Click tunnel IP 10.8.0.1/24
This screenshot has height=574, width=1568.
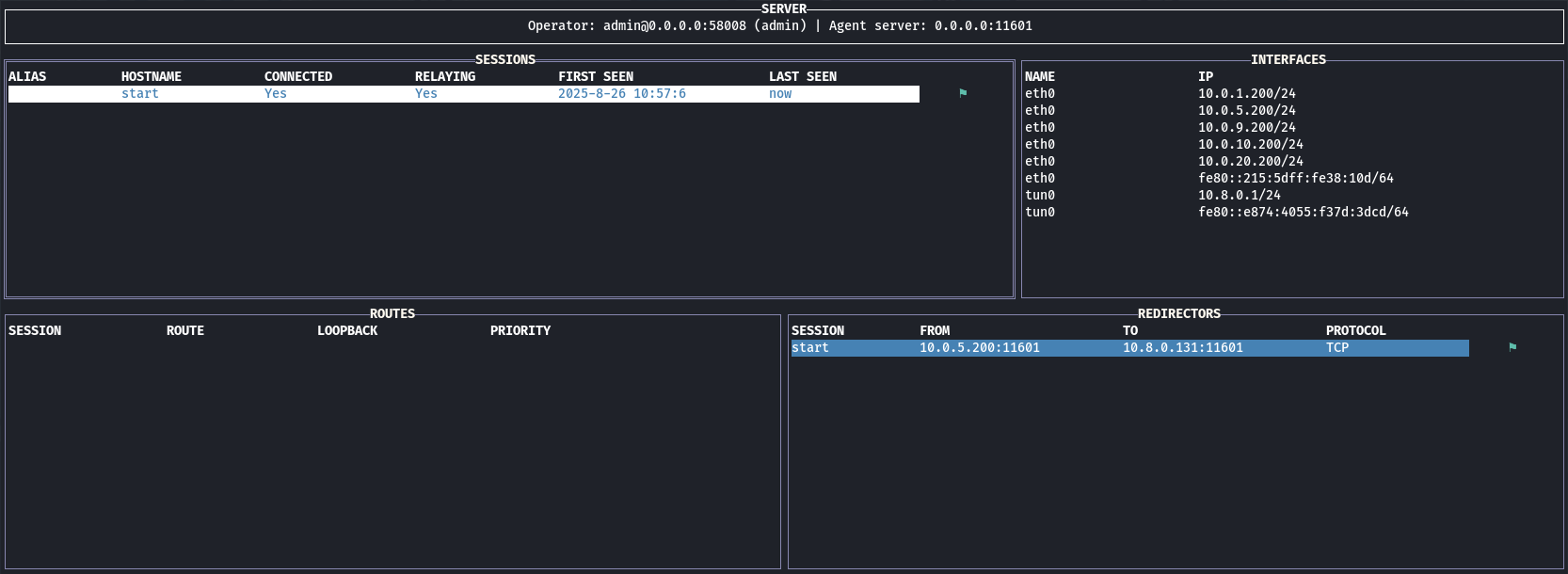(1240, 196)
